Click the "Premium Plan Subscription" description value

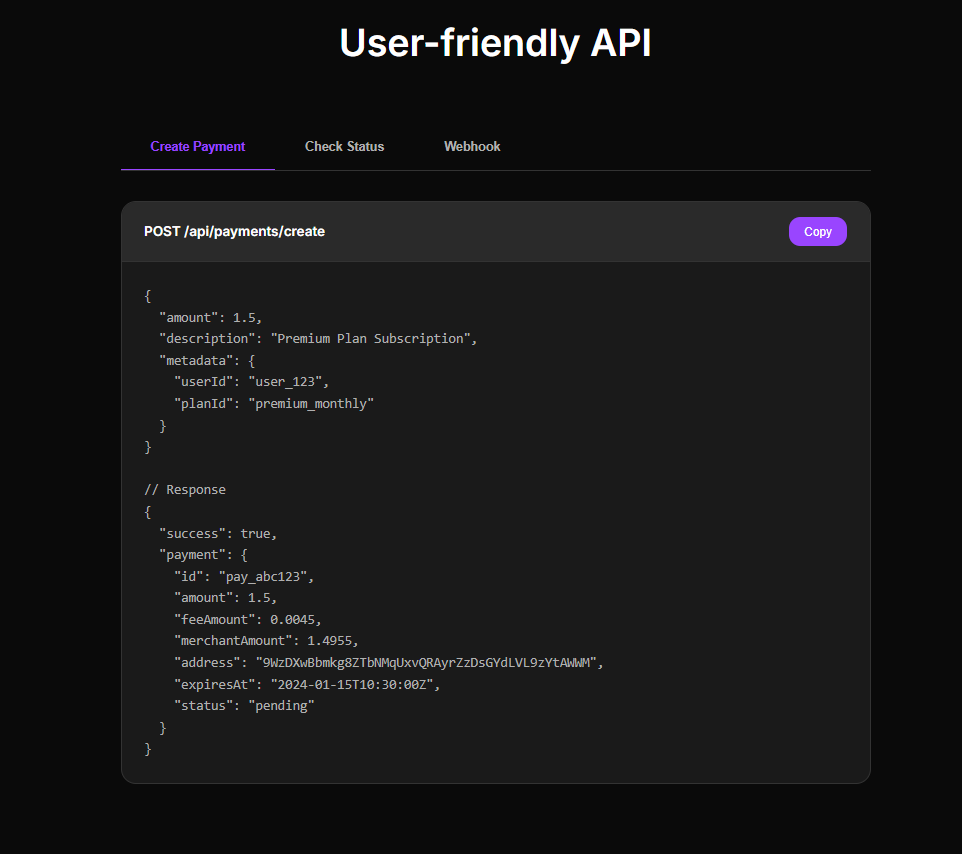pyautogui.click(x=370, y=339)
